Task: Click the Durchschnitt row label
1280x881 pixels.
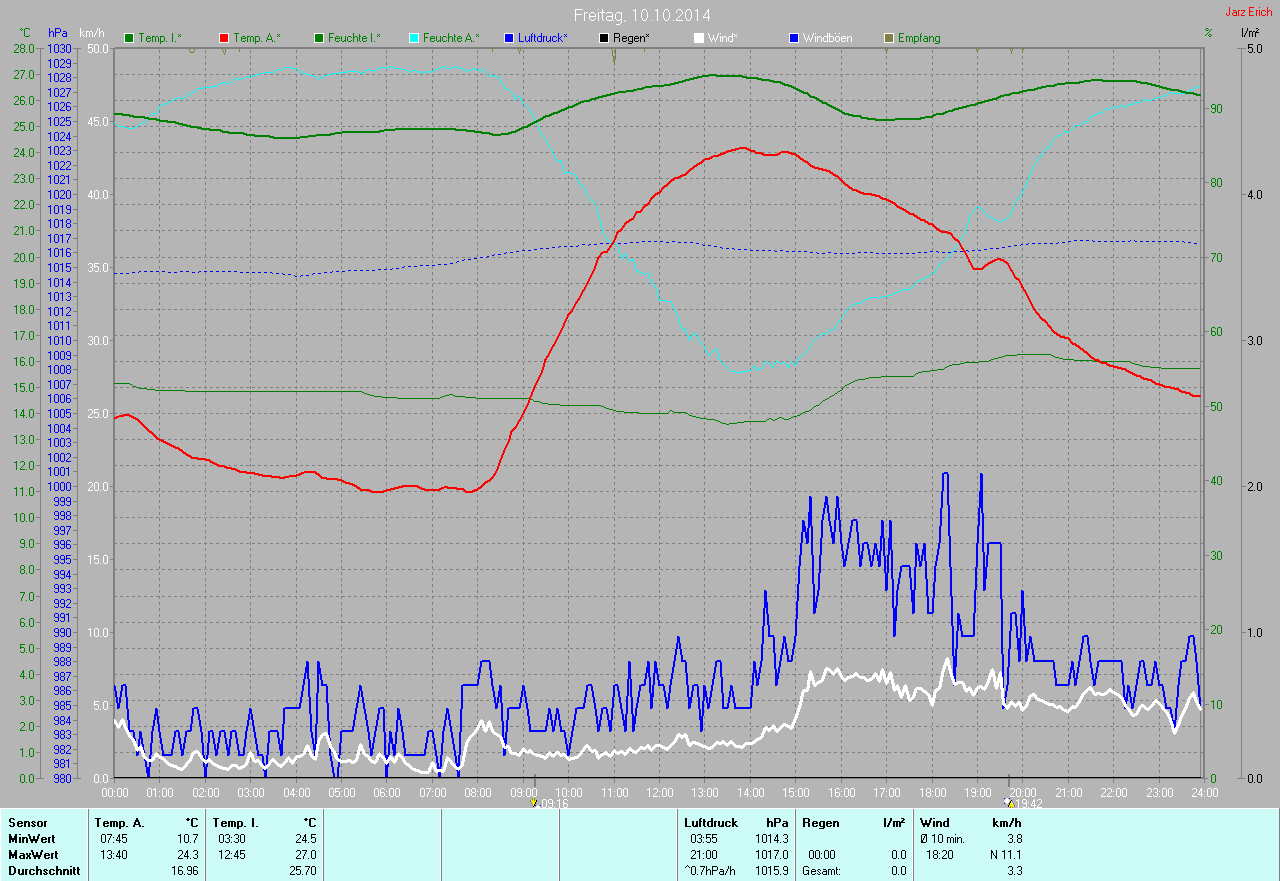Action: pos(44,871)
